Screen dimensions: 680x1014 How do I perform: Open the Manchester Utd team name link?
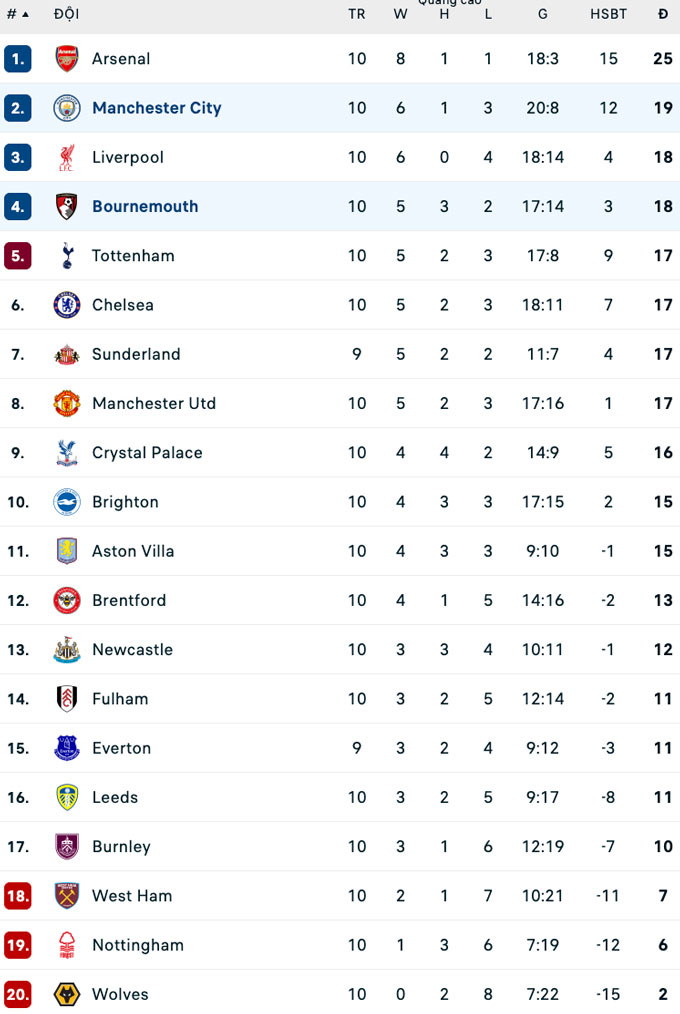(154, 404)
